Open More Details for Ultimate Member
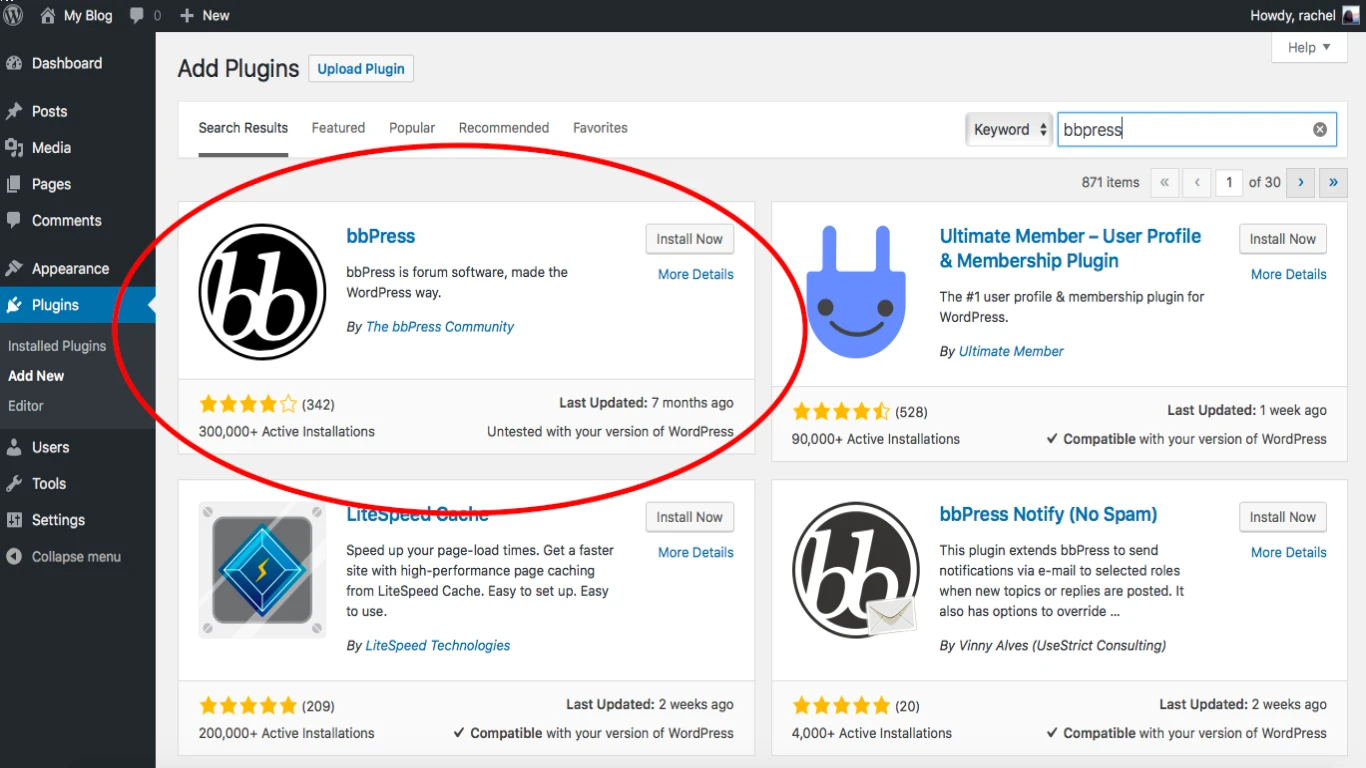The image size is (1366, 768). [x=1289, y=274]
